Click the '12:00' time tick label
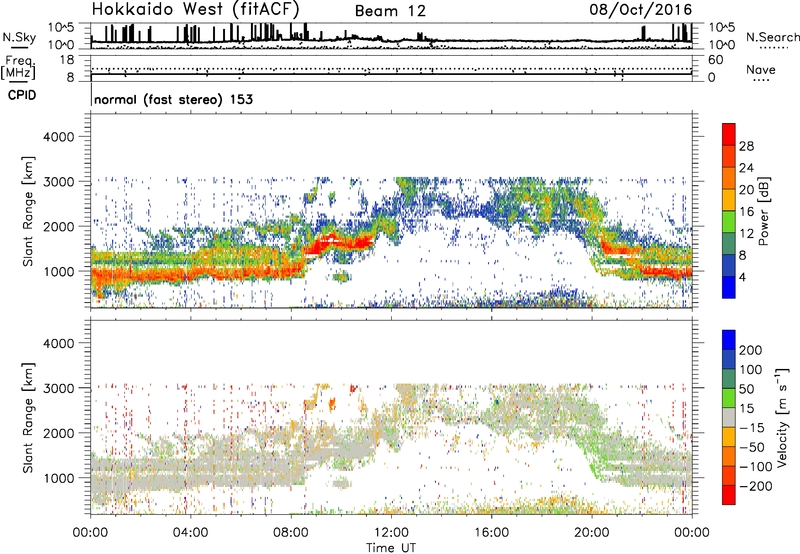 (x=391, y=533)
